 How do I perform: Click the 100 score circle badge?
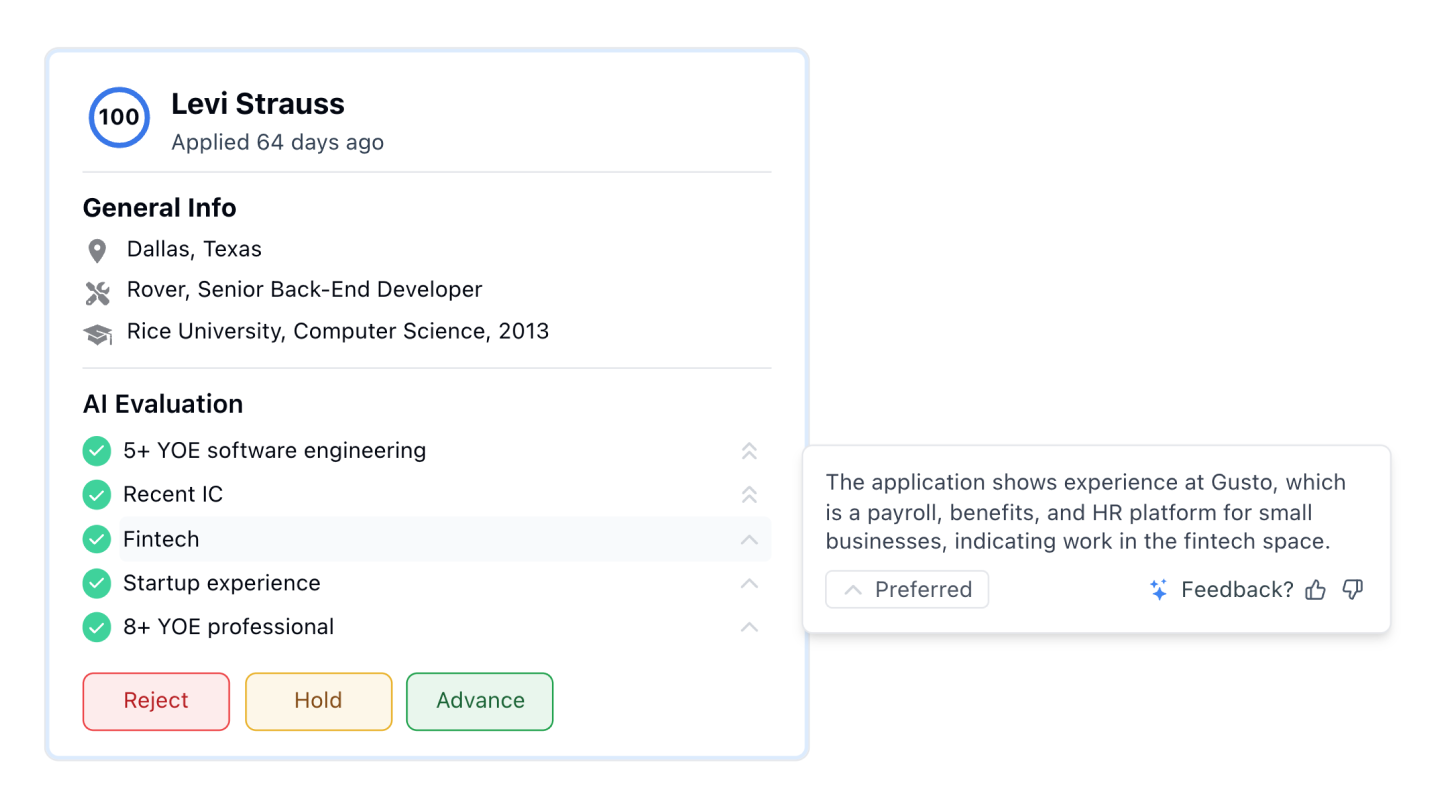119,117
